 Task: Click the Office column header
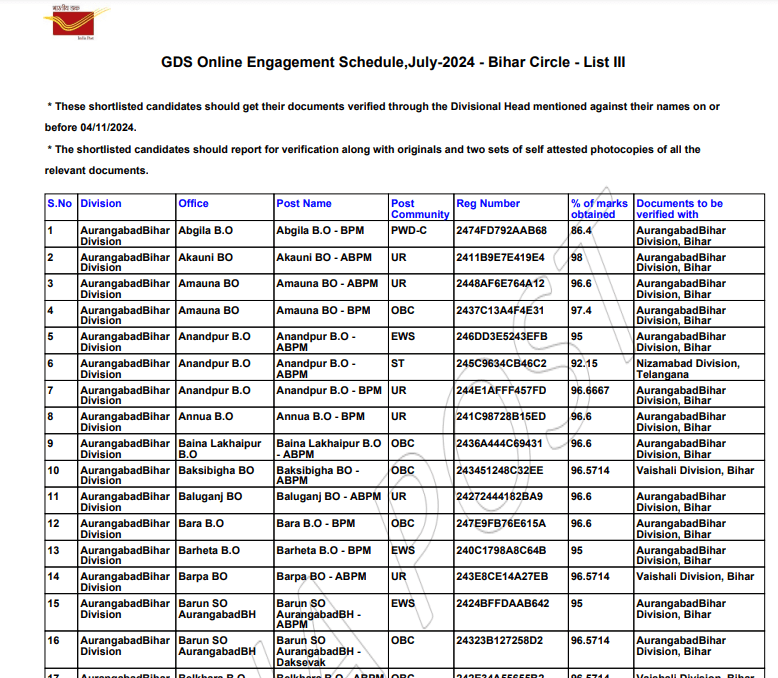tap(193, 203)
